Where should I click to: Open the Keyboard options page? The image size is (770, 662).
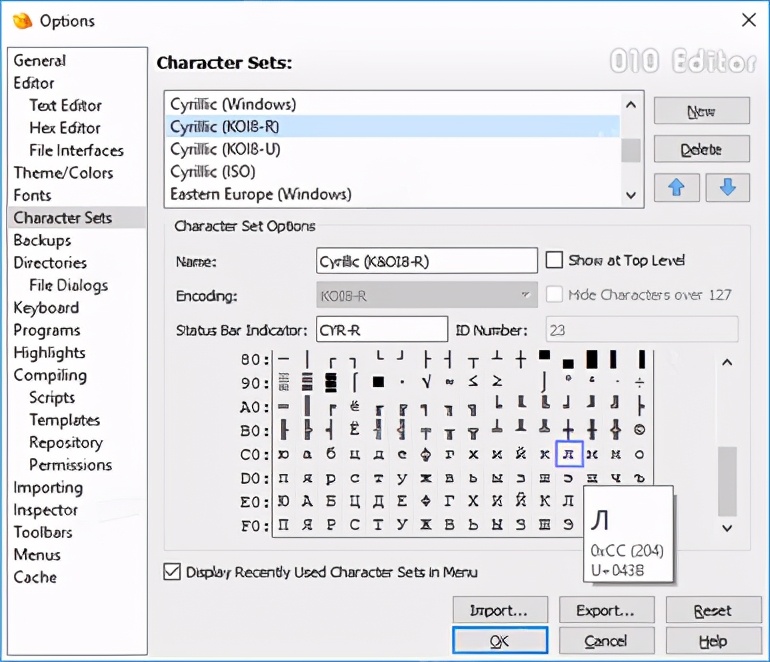pyautogui.click(x=46, y=308)
